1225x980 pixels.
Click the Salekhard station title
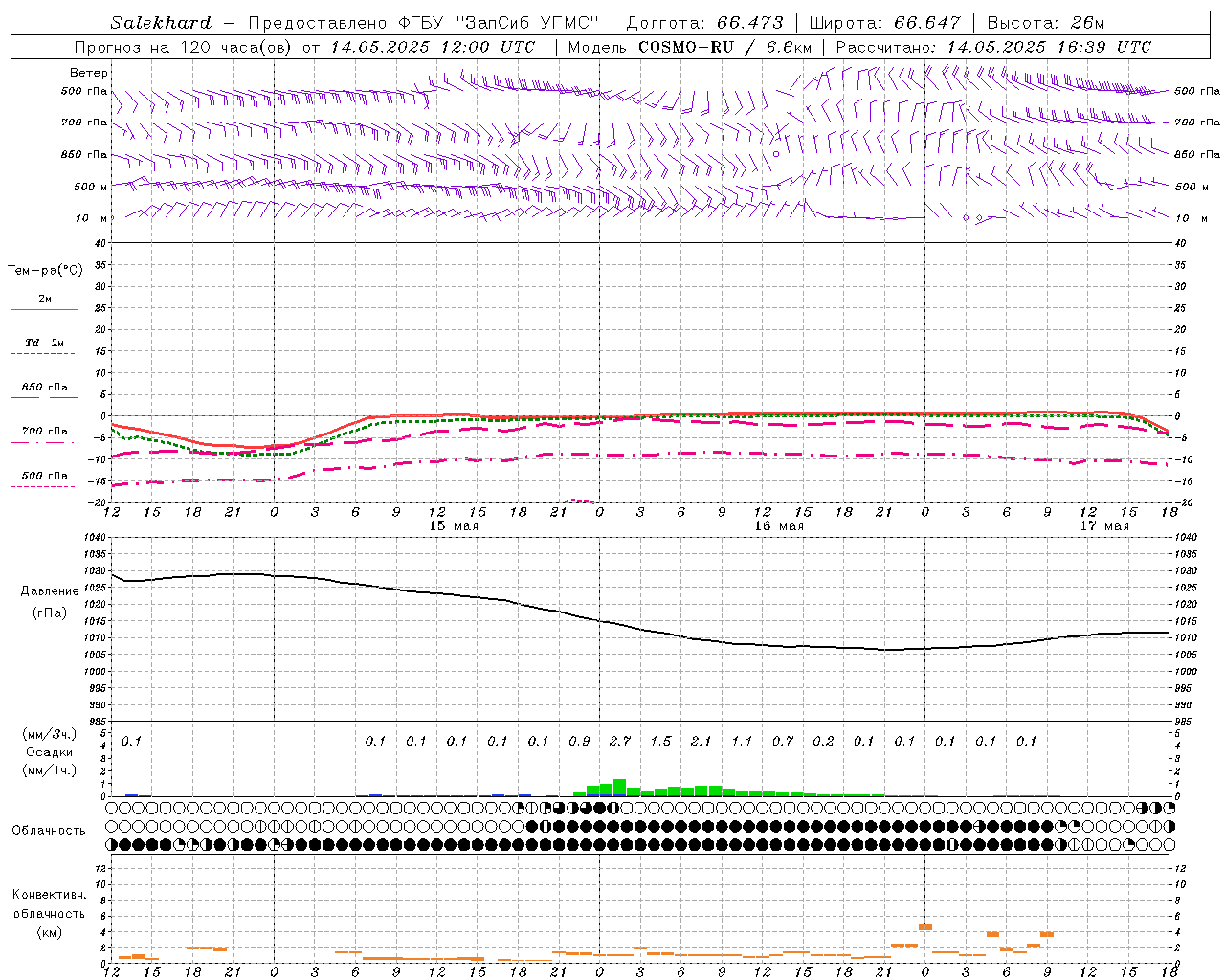161,23
